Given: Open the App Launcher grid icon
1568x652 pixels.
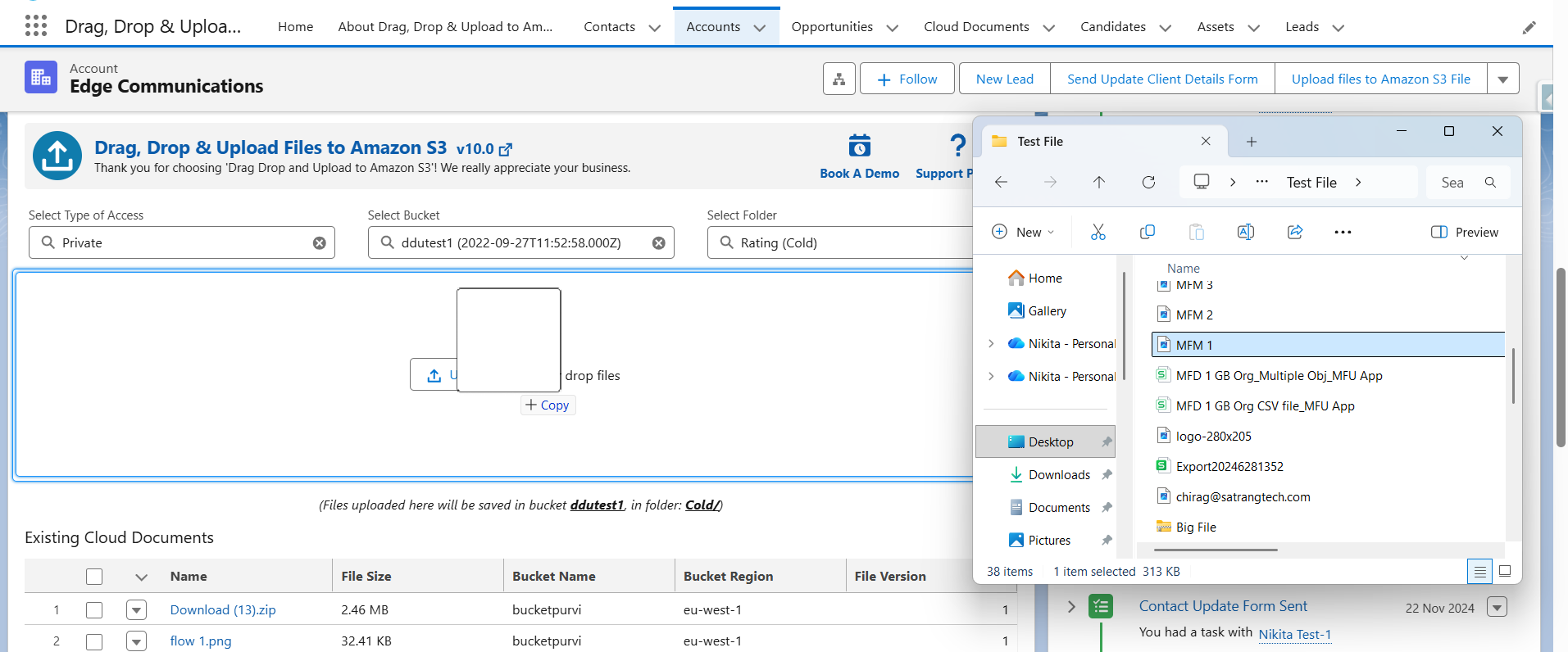Looking at the screenshot, I should pos(36,26).
